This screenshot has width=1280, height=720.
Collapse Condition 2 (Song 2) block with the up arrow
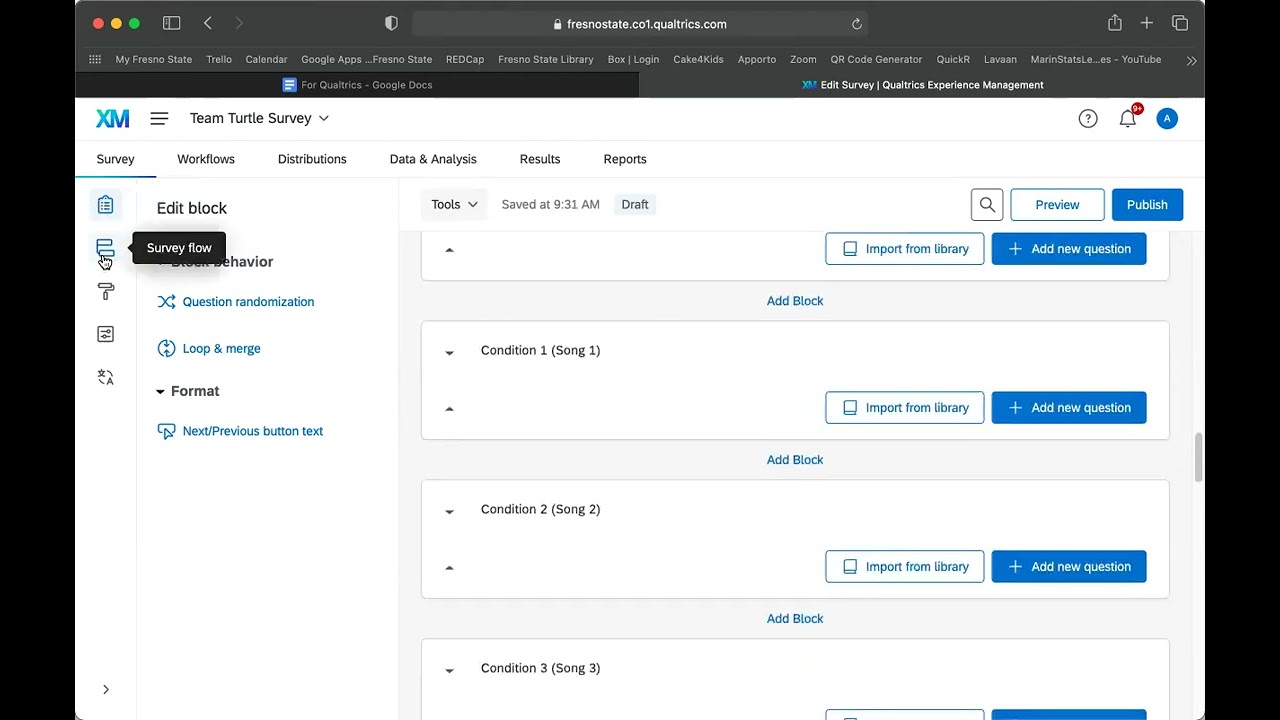coord(449,567)
